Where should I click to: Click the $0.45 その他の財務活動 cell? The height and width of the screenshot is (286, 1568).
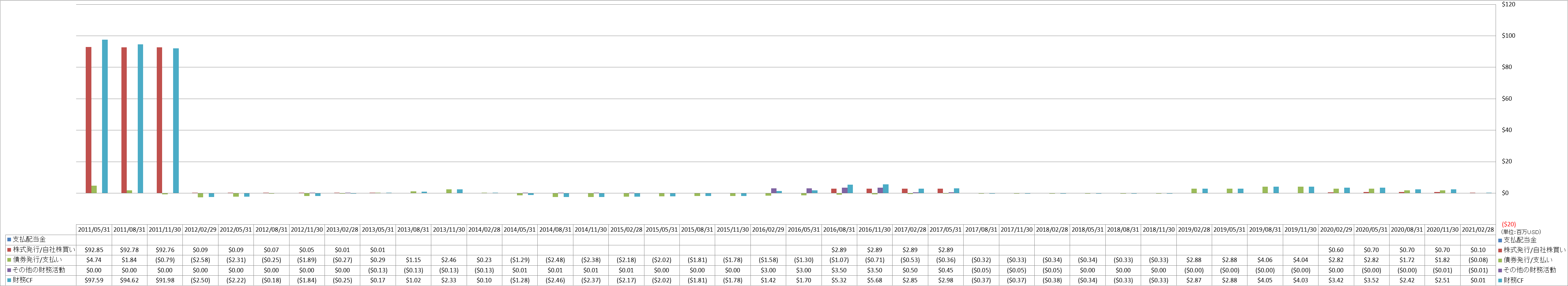pos(946,270)
